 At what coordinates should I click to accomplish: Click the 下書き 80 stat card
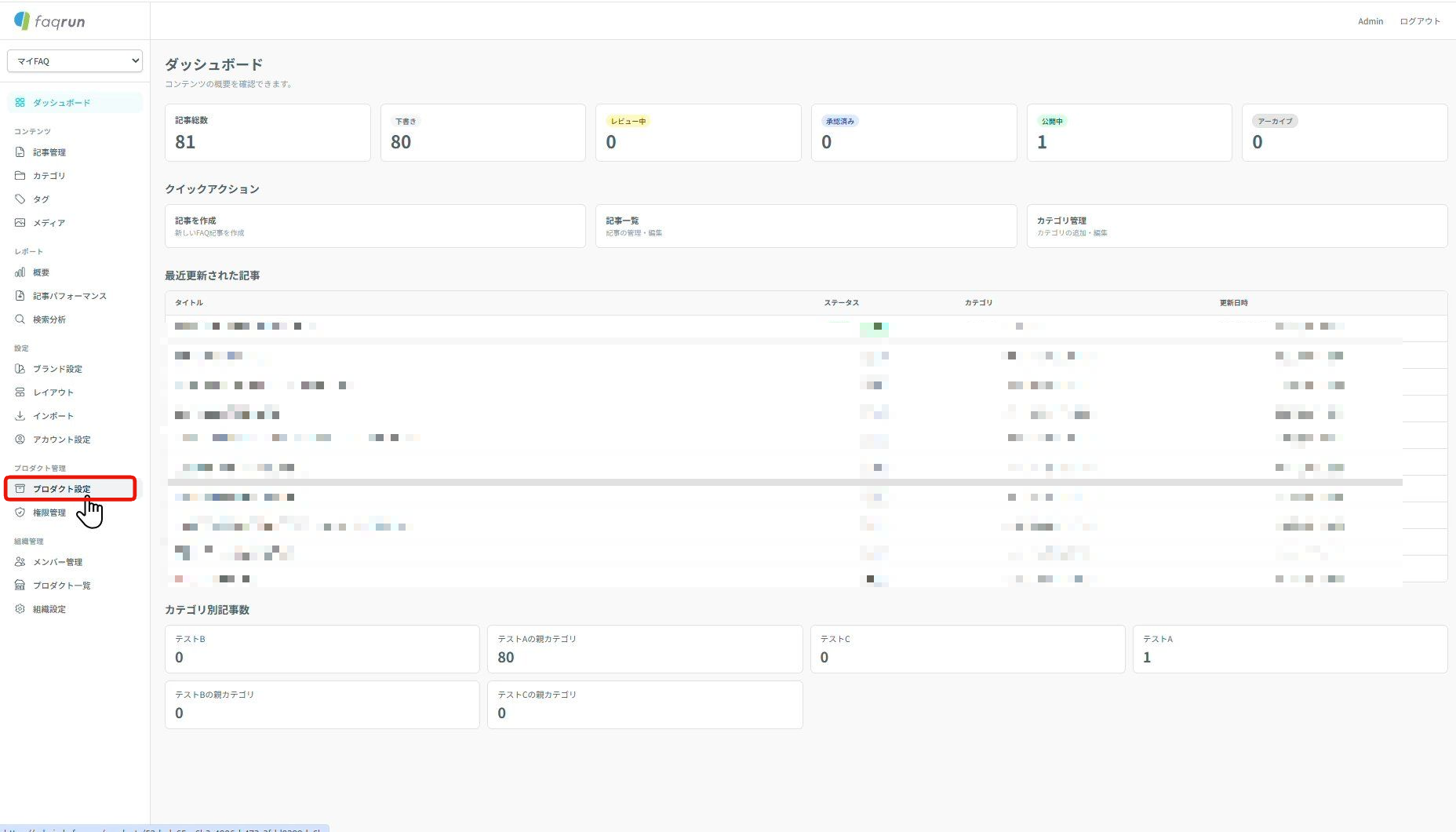click(x=483, y=133)
